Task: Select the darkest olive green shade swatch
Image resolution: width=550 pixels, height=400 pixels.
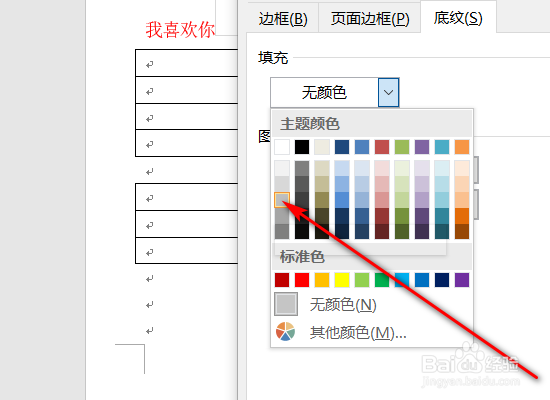Action: point(402,231)
